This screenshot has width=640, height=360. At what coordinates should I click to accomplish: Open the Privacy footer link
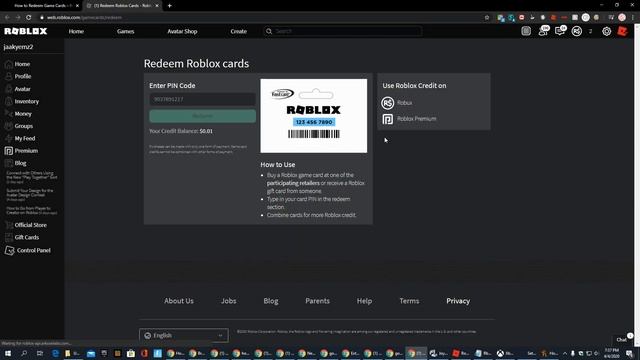pyautogui.click(x=458, y=301)
